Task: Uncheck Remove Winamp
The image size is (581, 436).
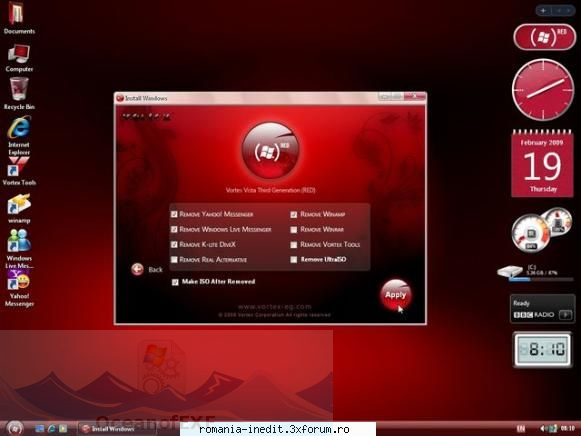Action: tap(293, 214)
